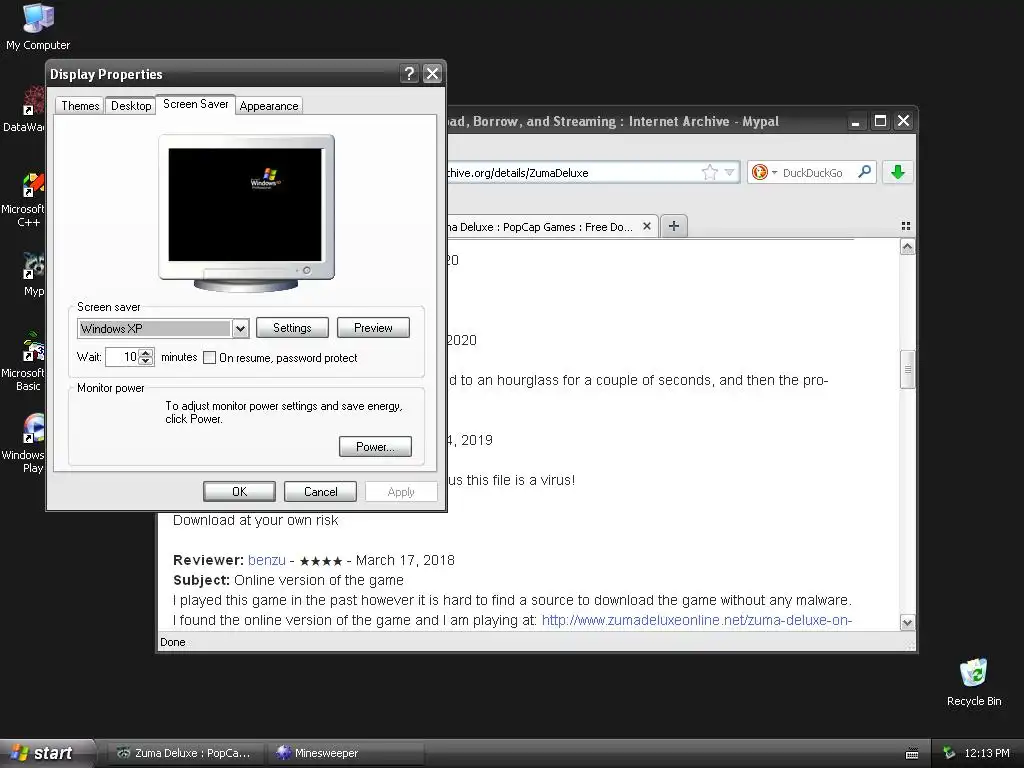The width and height of the screenshot is (1024, 768).
Task: Open reviewer benzu profile link
Action: (x=266, y=560)
